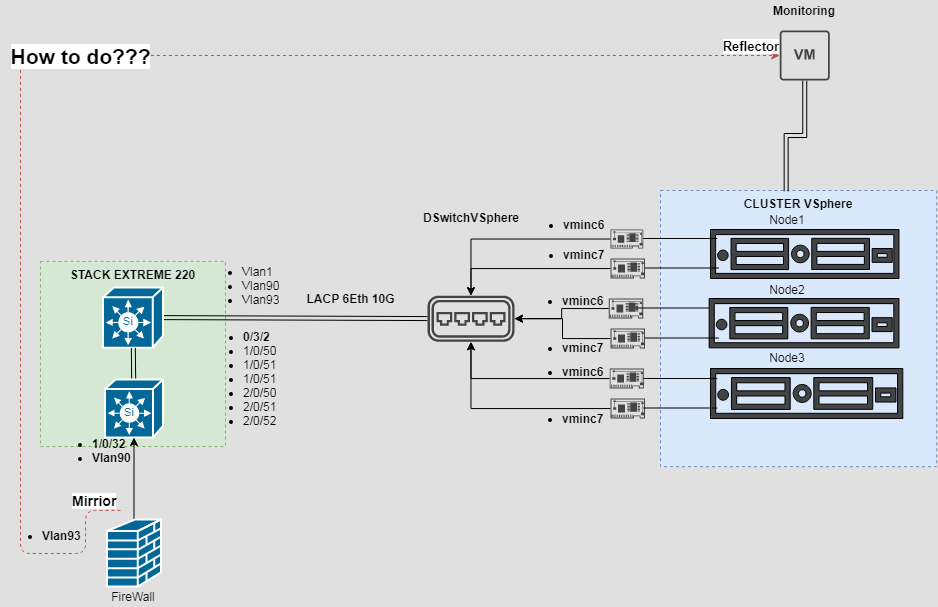Select the 'How to do???' text label

(80, 57)
